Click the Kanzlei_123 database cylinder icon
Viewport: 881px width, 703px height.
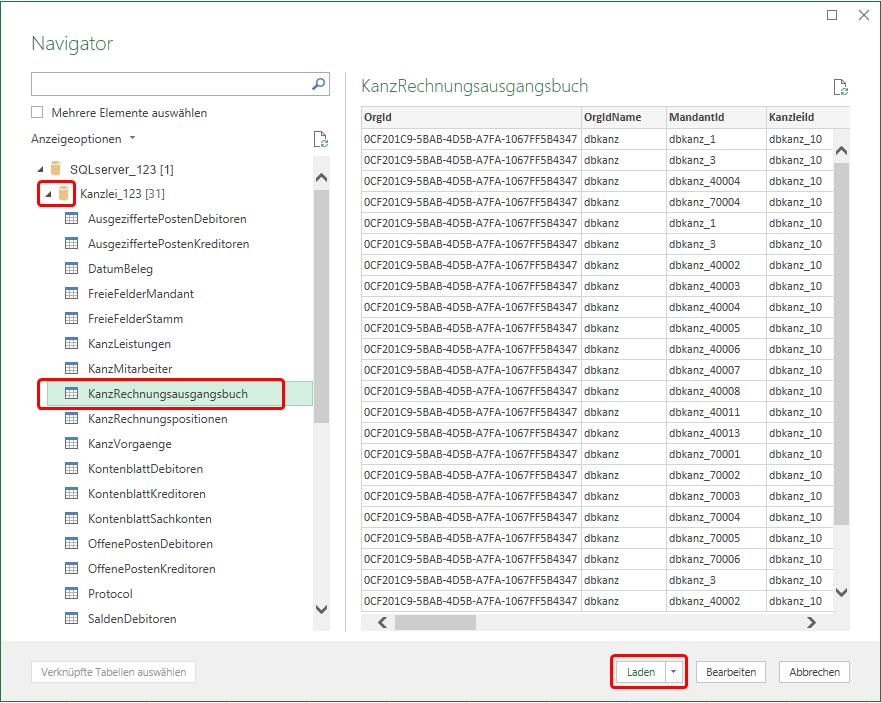coord(64,193)
